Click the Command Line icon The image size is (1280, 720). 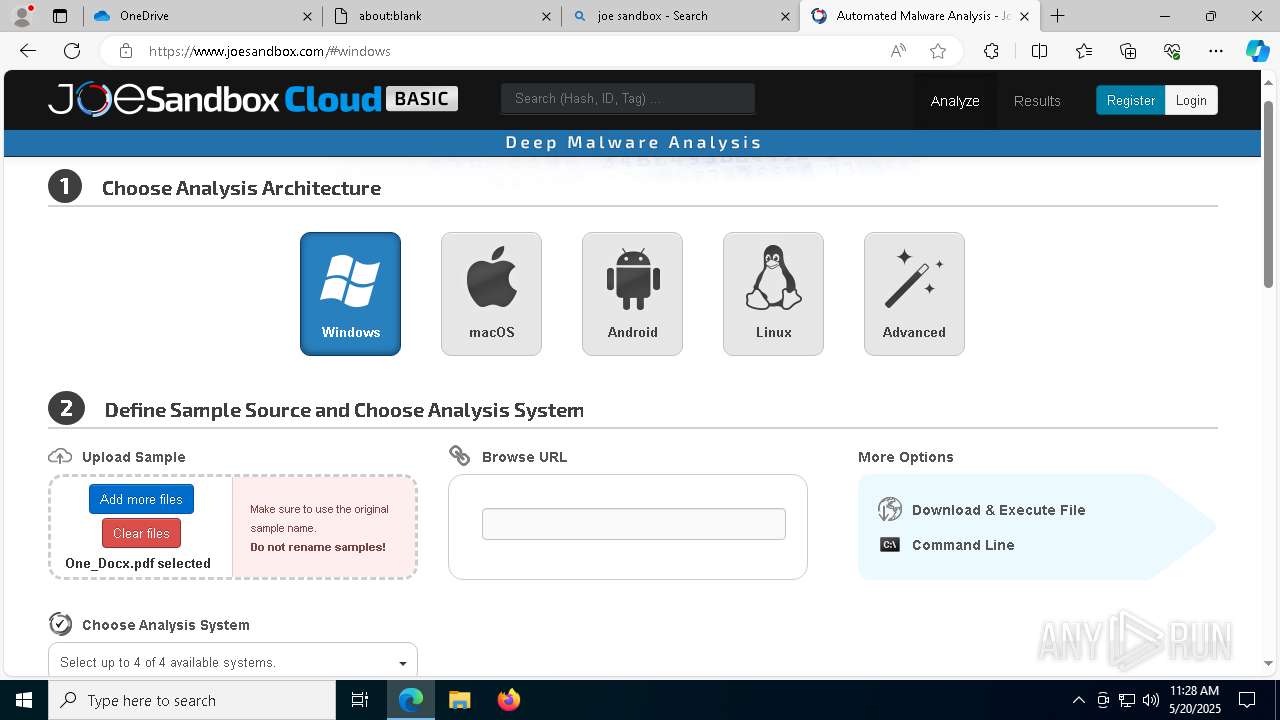tap(890, 545)
